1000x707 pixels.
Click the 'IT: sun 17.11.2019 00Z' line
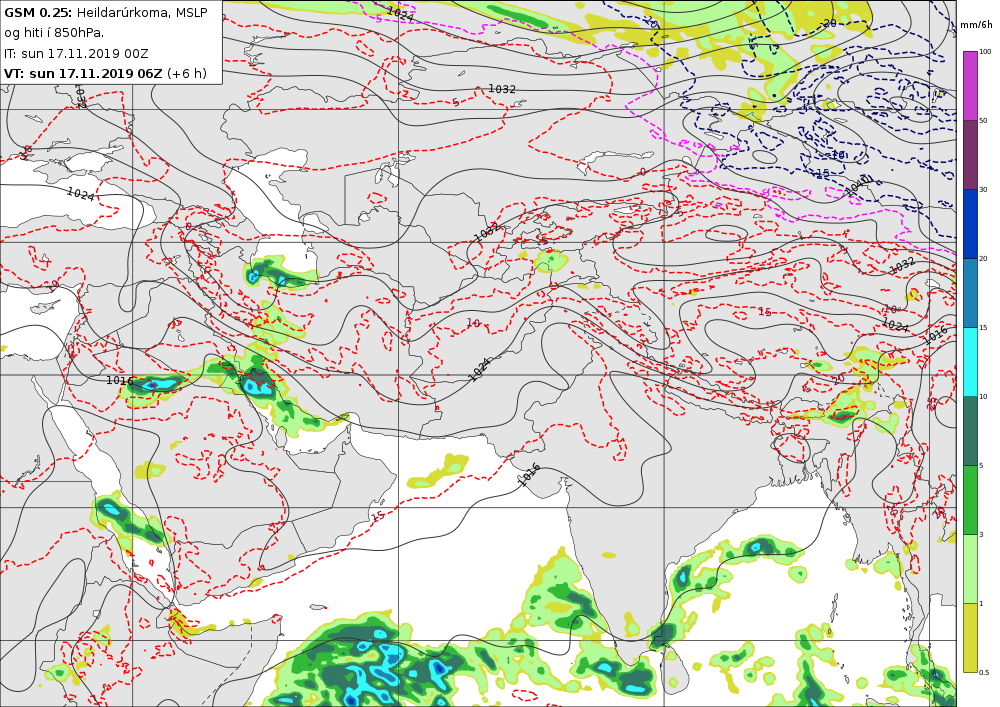[76, 53]
